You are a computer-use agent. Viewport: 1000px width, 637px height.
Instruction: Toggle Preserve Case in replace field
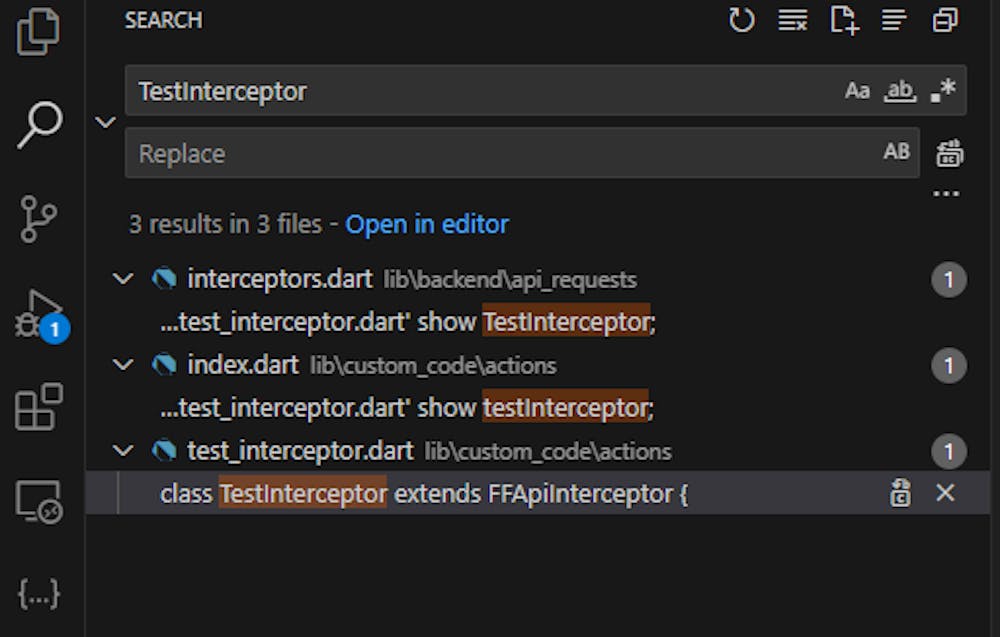coord(897,152)
